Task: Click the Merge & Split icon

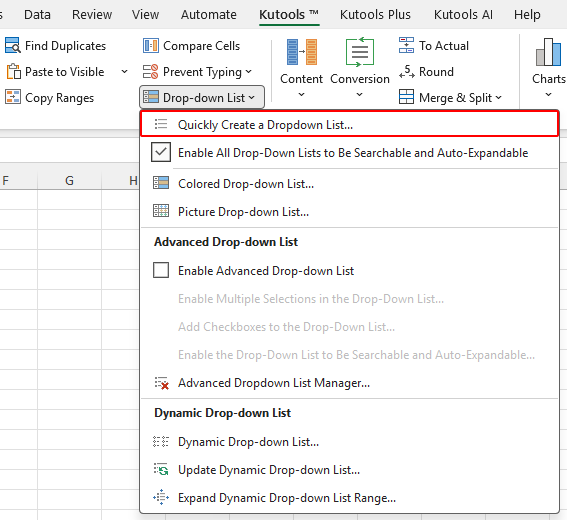Action: pyautogui.click(x=406, y=97)
